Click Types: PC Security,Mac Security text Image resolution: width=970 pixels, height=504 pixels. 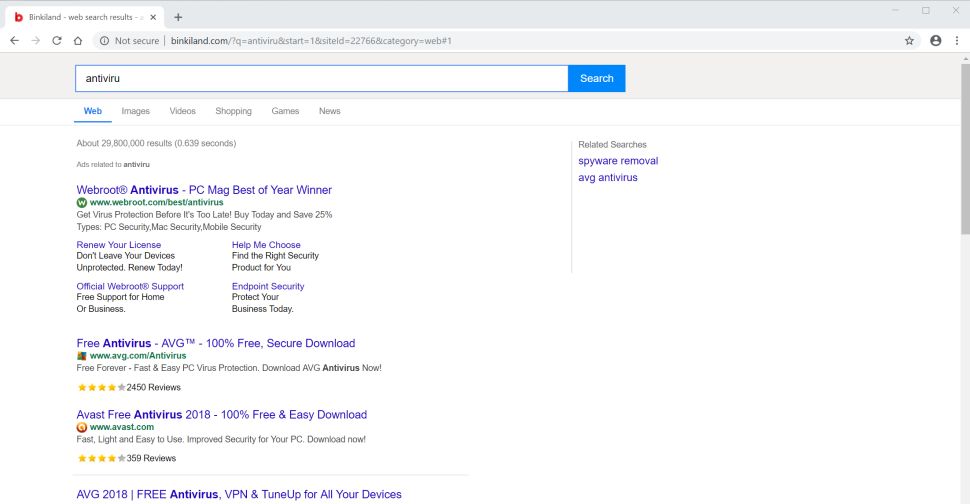tap(169, 227)
